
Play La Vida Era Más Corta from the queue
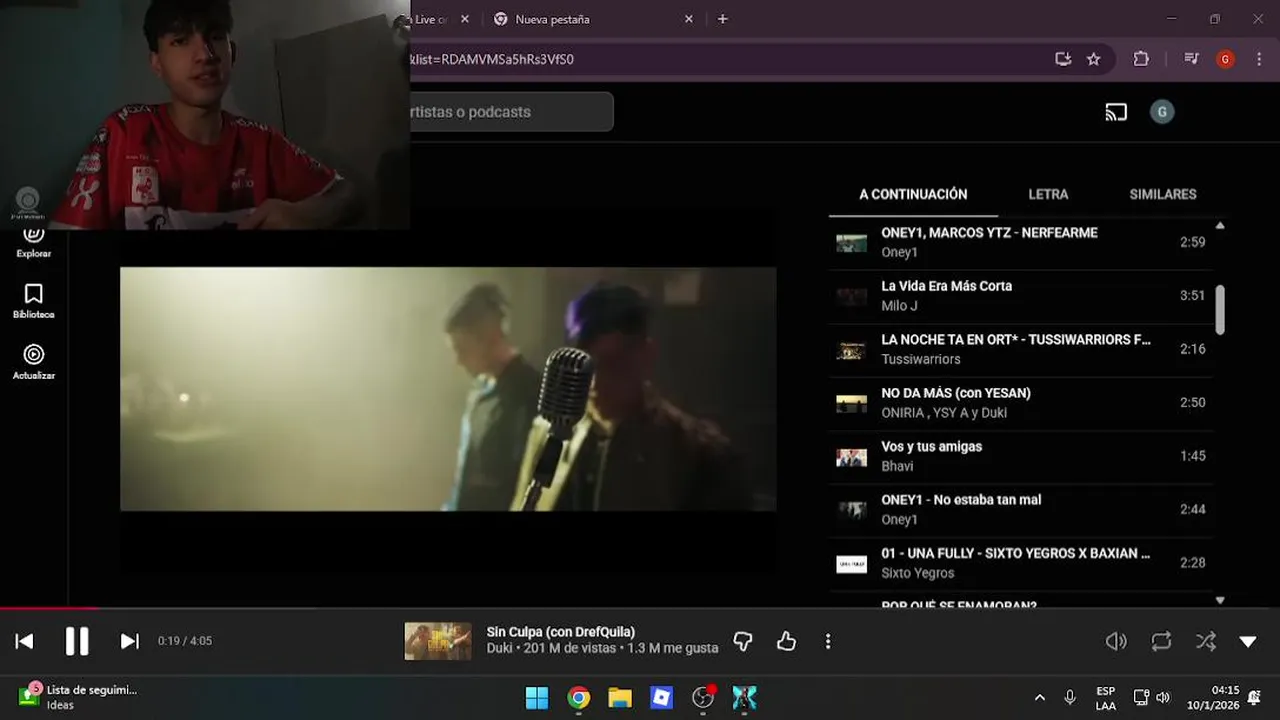click(1020, 296)
